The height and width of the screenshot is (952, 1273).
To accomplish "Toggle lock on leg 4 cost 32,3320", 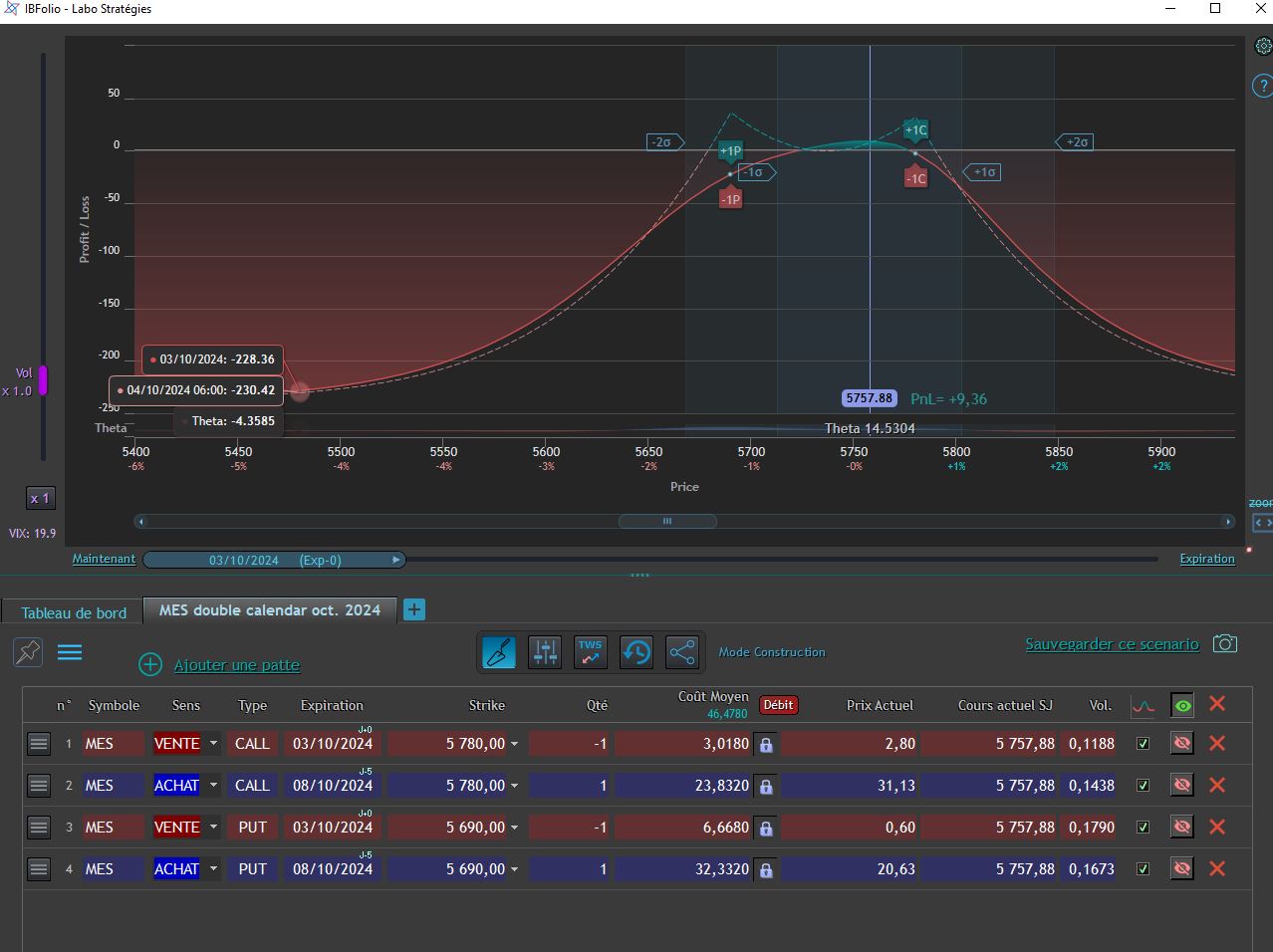I will (x=766, y=869).
